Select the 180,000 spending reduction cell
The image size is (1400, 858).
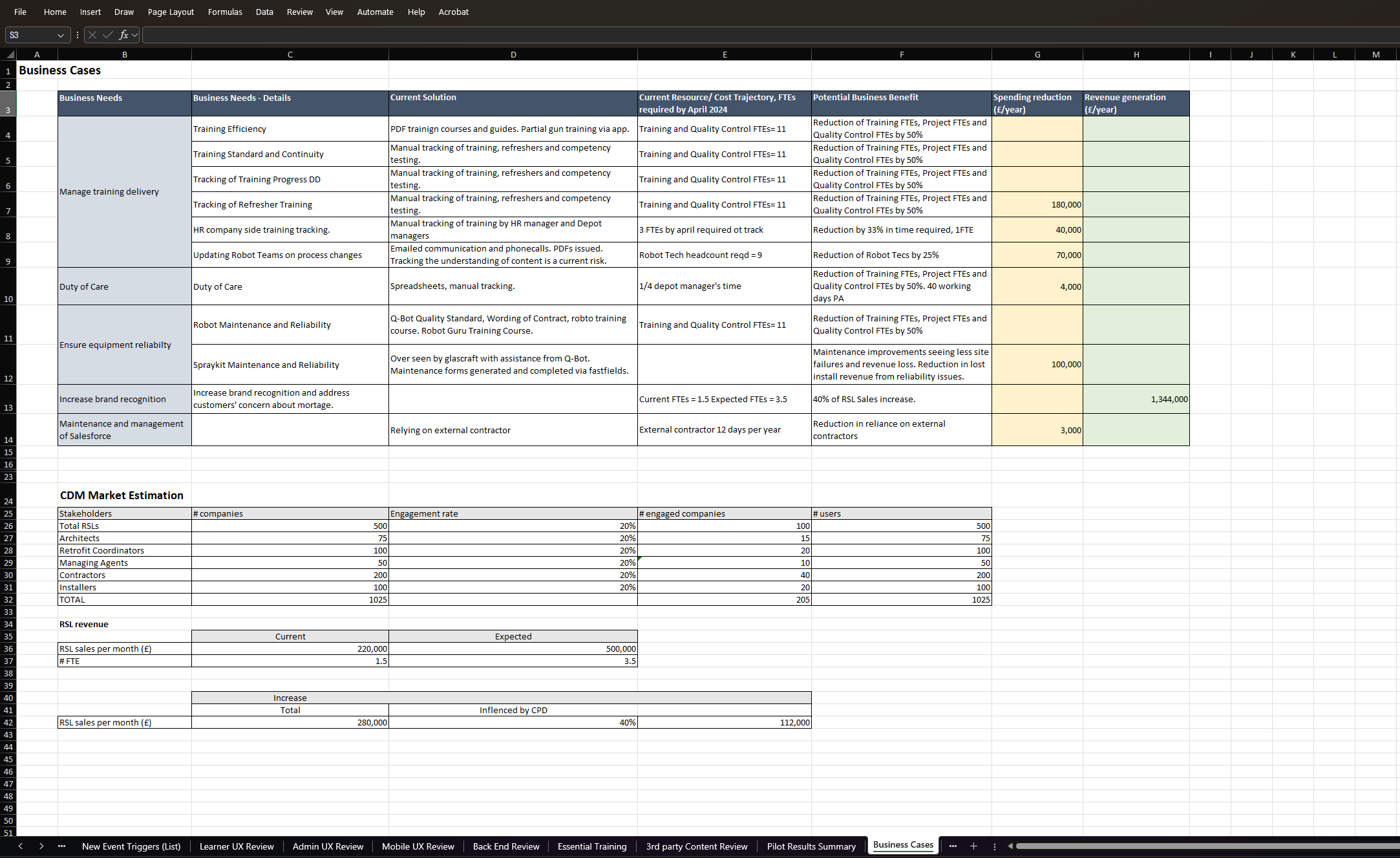tap(1037, 204)
